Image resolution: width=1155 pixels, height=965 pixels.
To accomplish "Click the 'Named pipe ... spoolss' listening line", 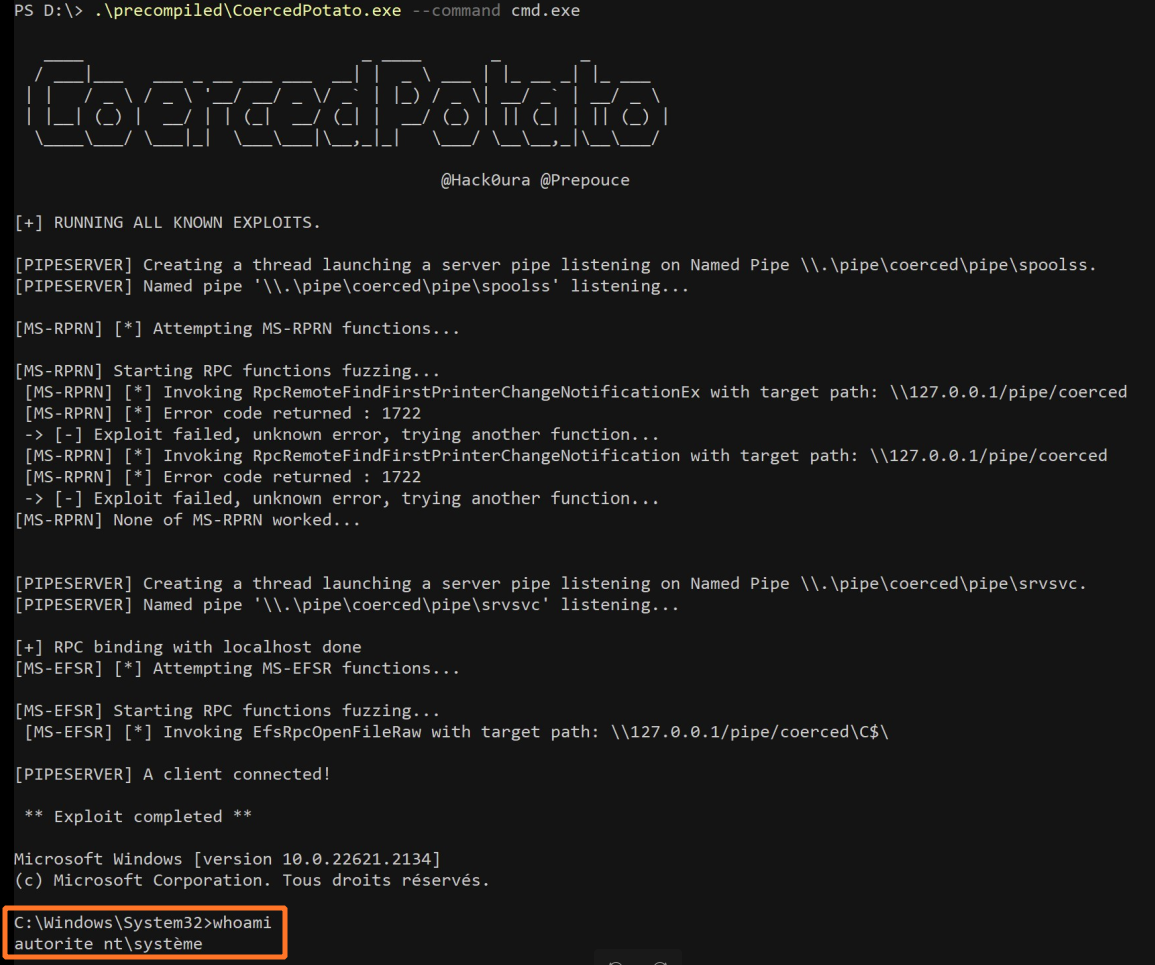I will click(352, 287).
